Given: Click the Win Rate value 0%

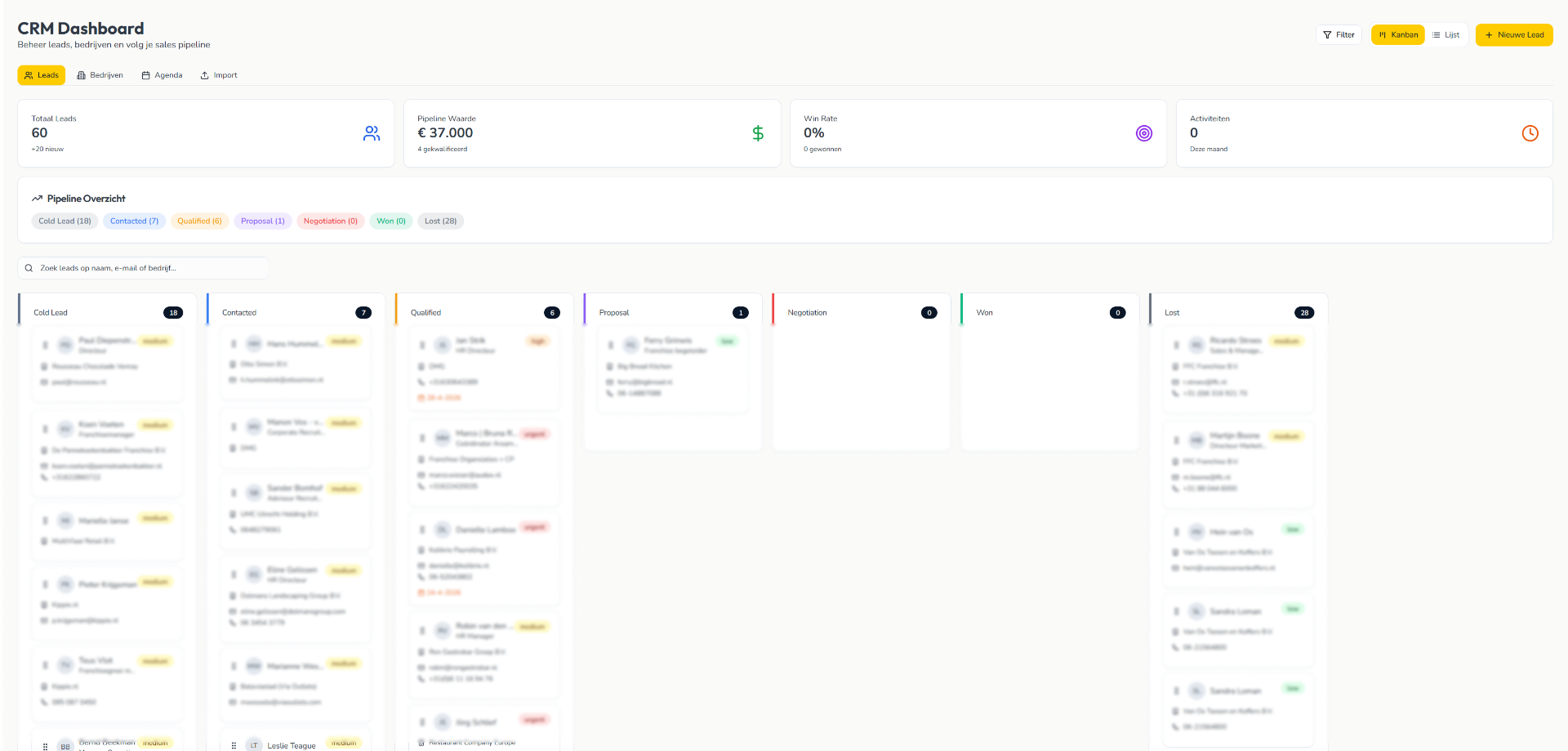Looking at the screenshot, I should click(813, 133).
